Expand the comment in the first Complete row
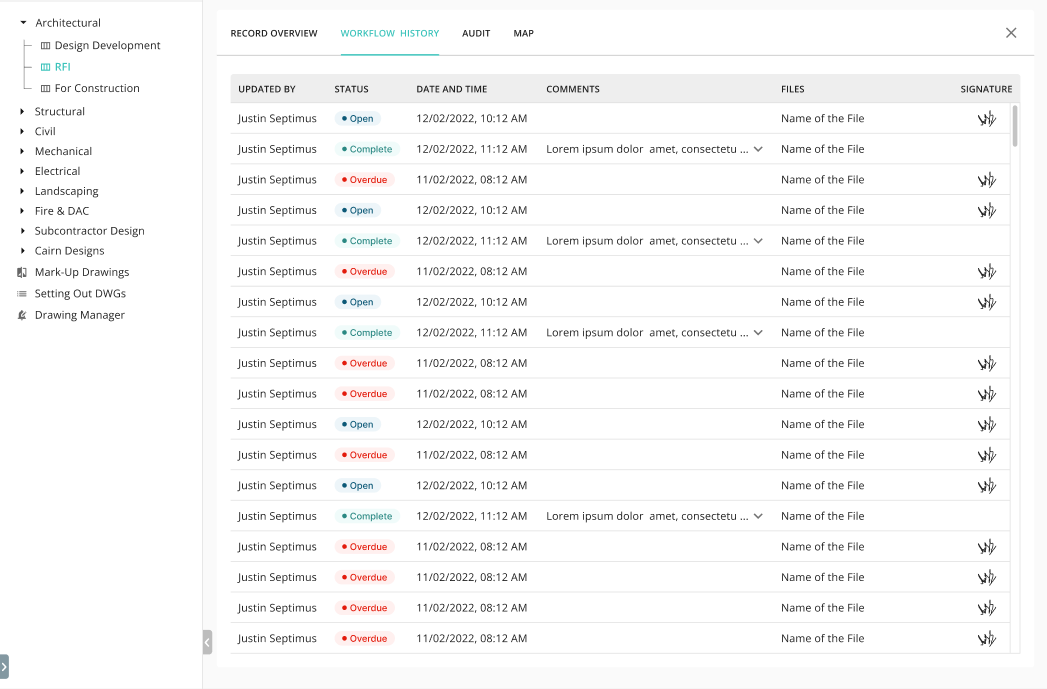The width and height of the screenshot is (1047, 689). (x=758, y=149)
